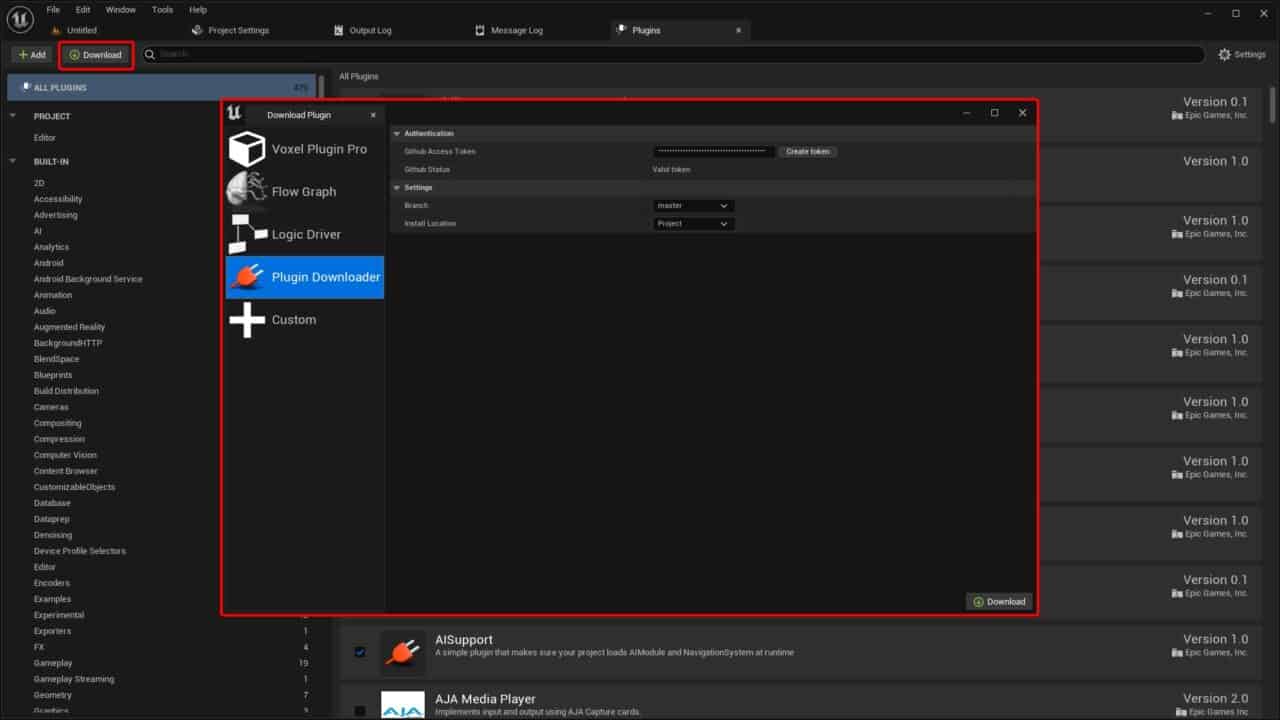The height and width of the screenshot is (720, 1280).
Task: Select the Accessibility category
Action: 58,199
